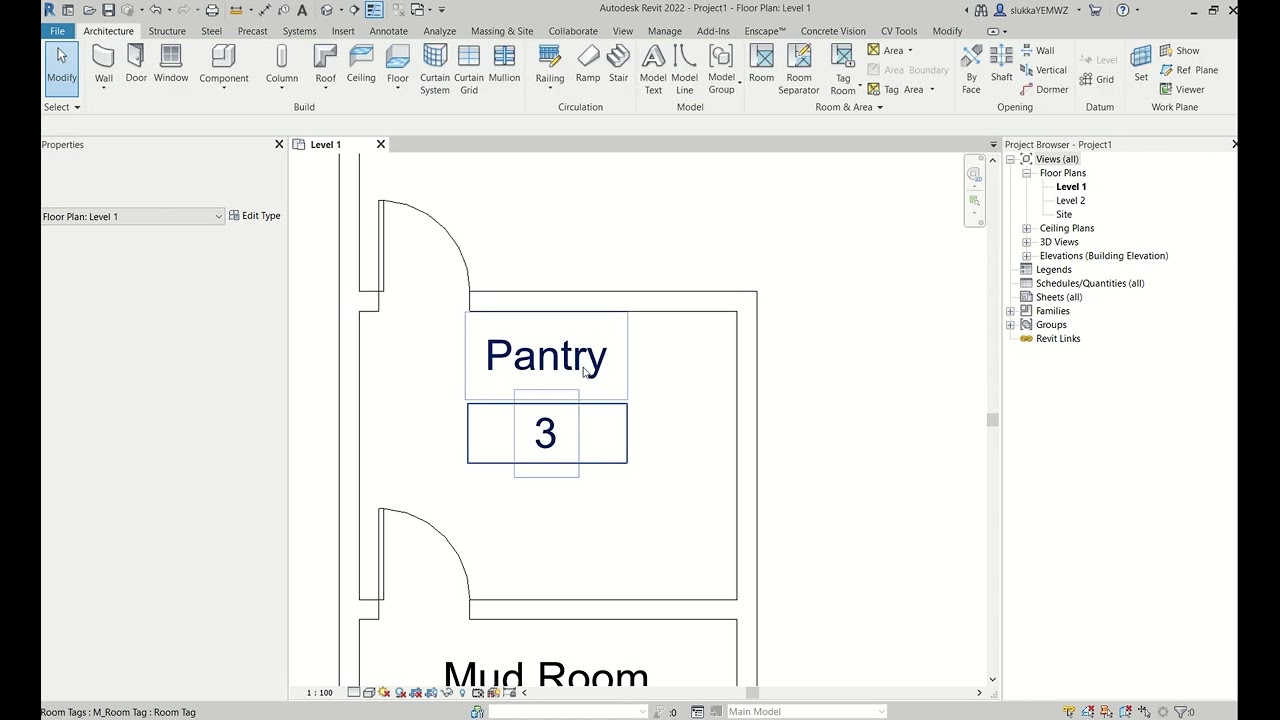Image resolution: width=1280 pixels, height=720 pixels.
Task: Choose the Model Line tool
Action: point(685,70)
